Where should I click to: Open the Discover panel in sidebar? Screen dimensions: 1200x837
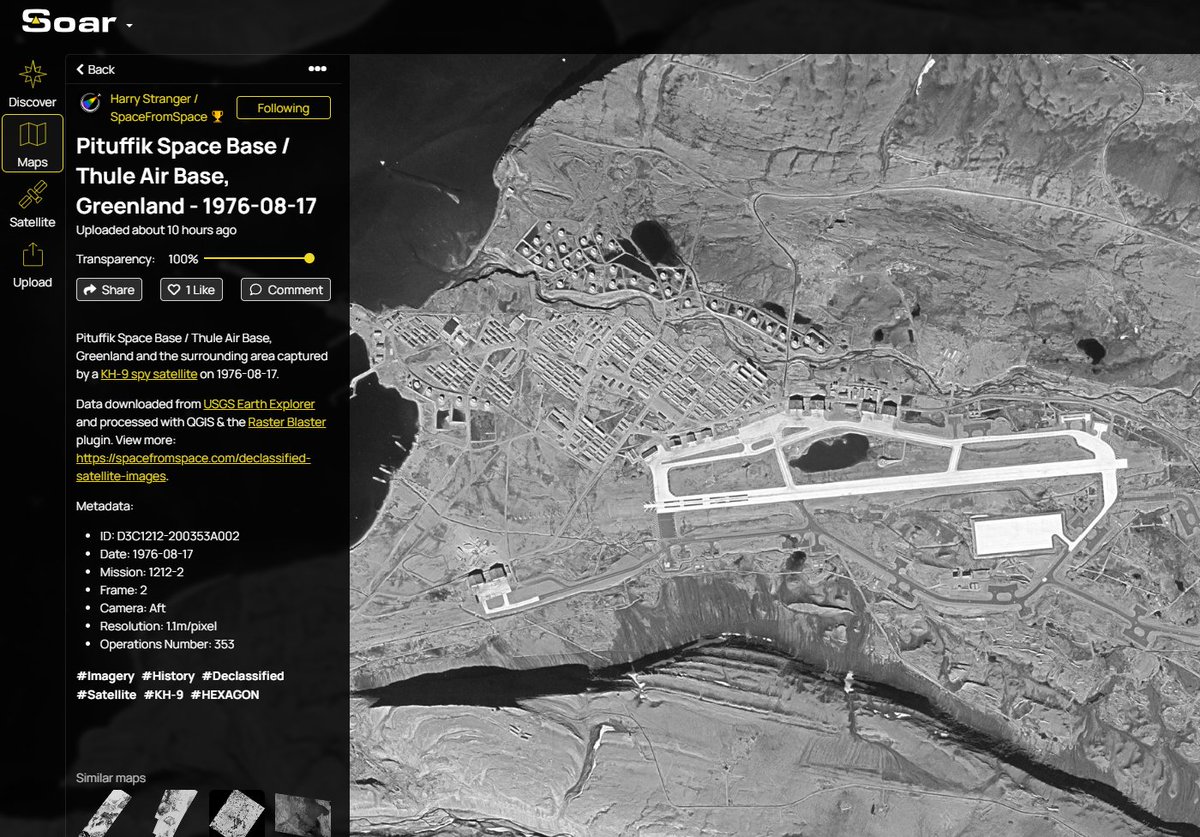pos(32,85)
